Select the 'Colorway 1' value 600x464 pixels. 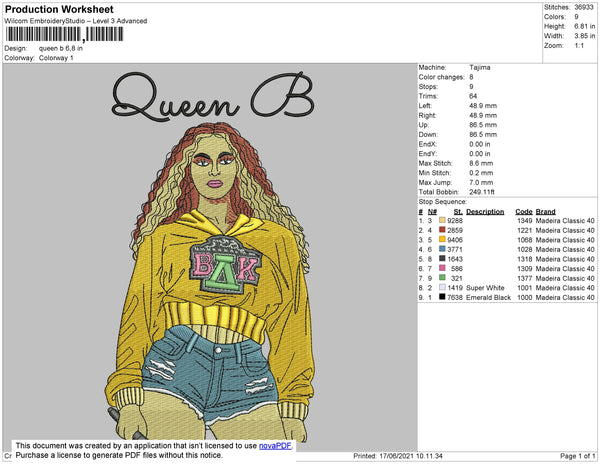pyautogui.click(x=56, y=58)
